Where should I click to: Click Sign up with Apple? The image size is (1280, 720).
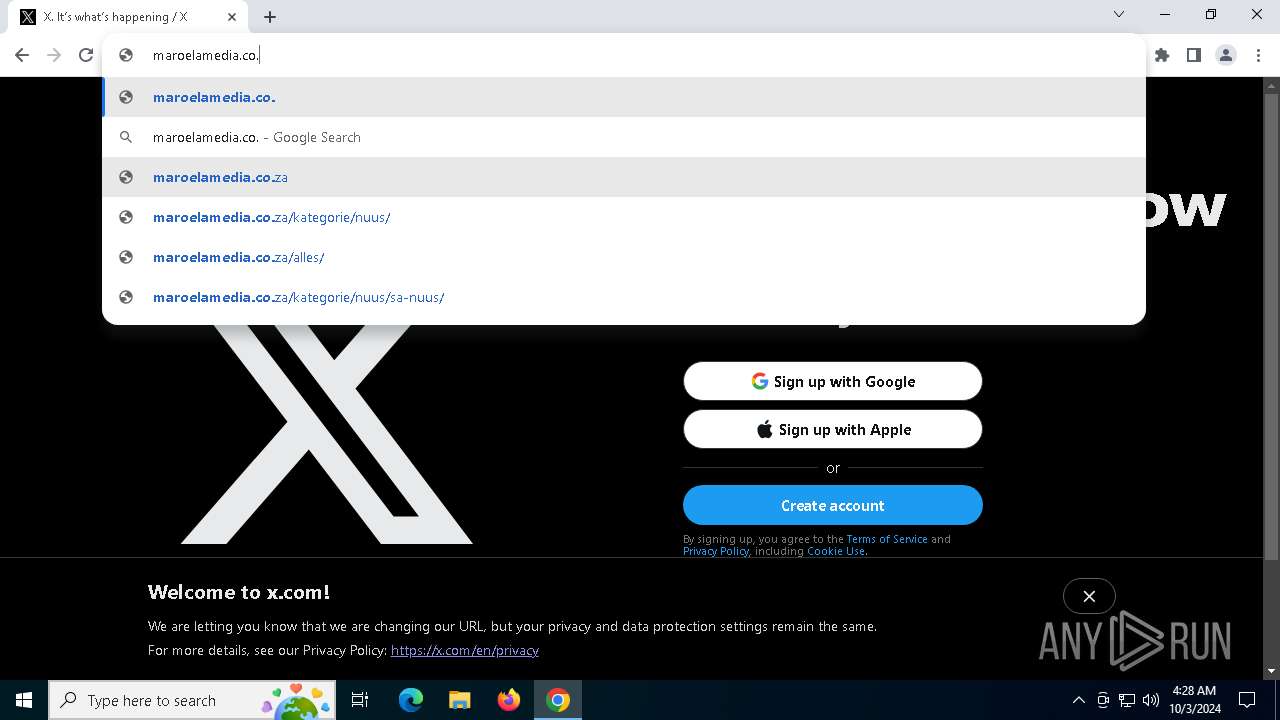pyautogui.click(x=833, y=429)
